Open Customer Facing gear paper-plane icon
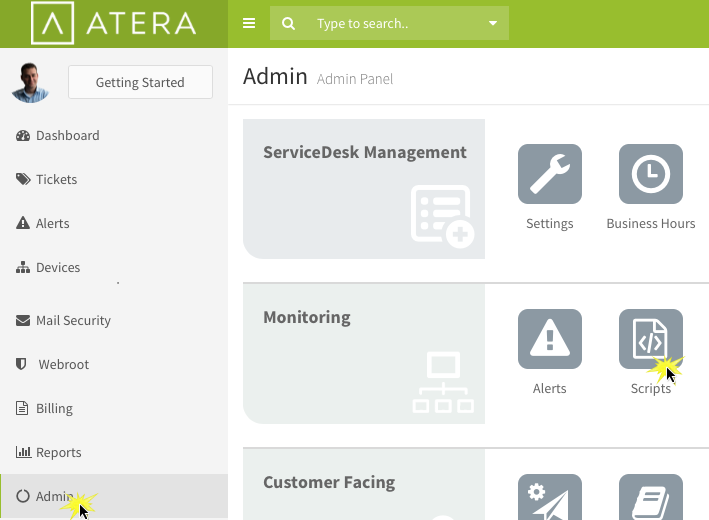The image size is (709, 520). point(549,497)
